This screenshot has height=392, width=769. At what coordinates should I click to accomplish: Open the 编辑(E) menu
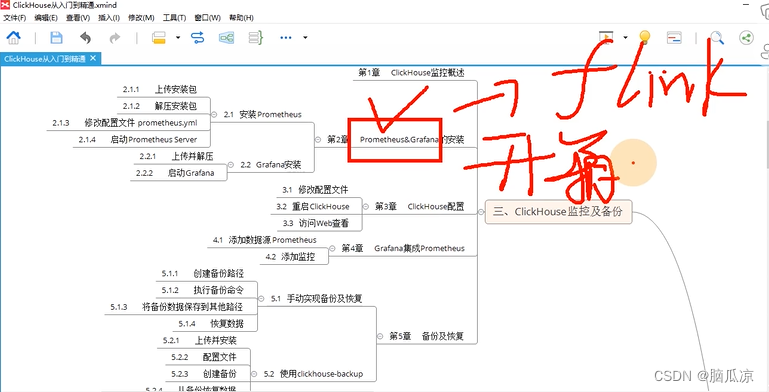(46, 18)
